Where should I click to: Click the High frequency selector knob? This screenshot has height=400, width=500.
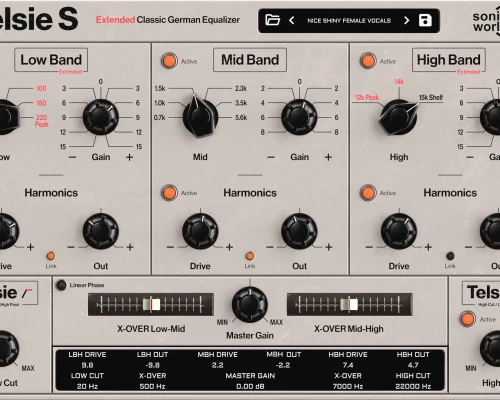398,117
